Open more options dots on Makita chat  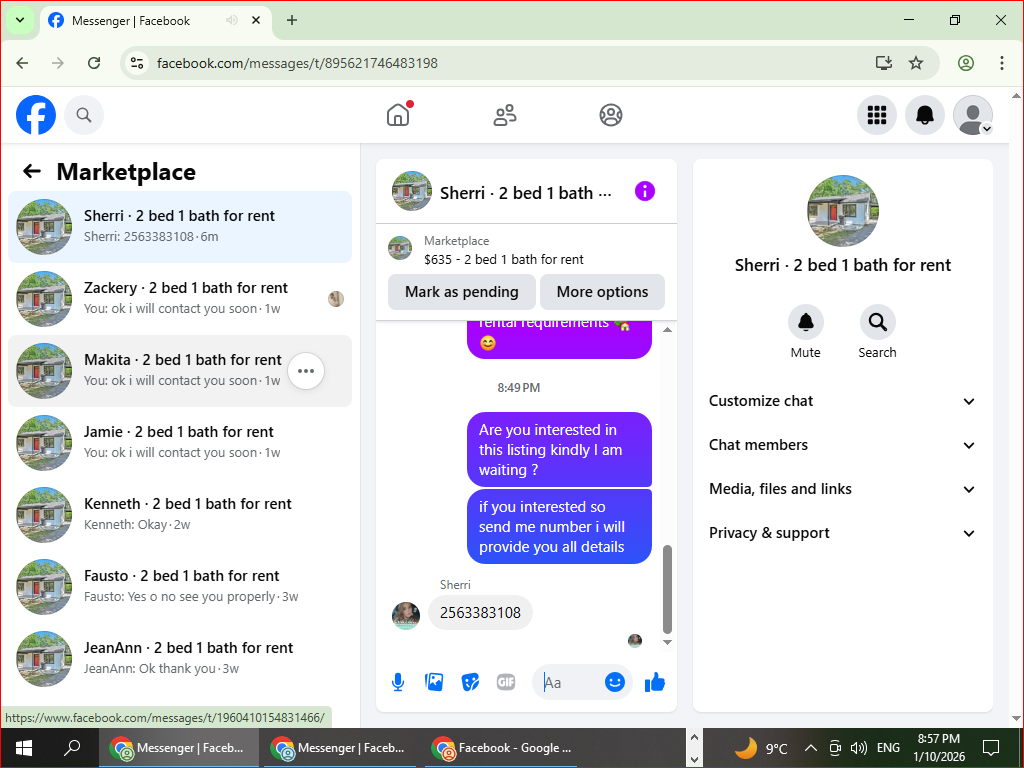(x=306, y=371)
